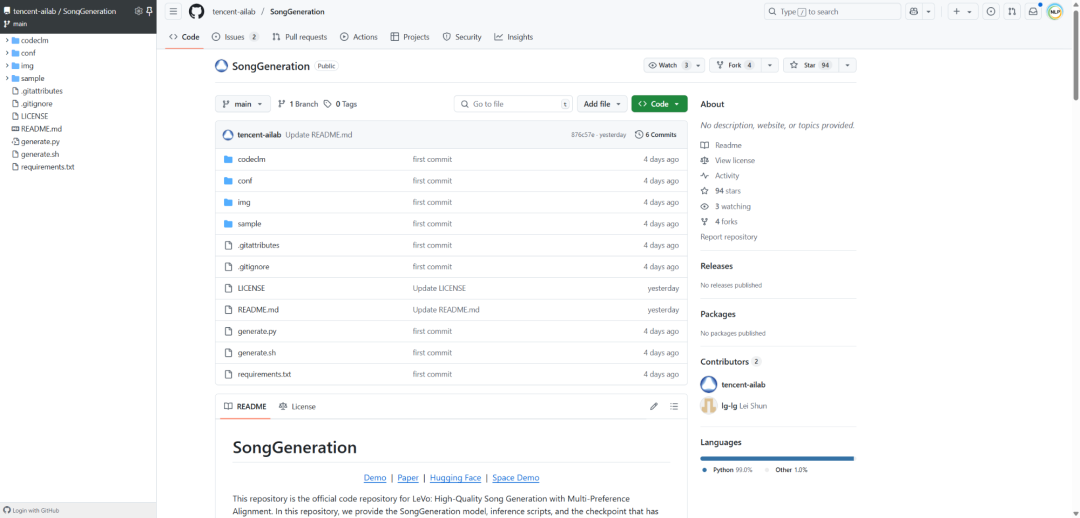Star the SongGeneration repository
This screenshot has height=518, width=1080.
810,65
